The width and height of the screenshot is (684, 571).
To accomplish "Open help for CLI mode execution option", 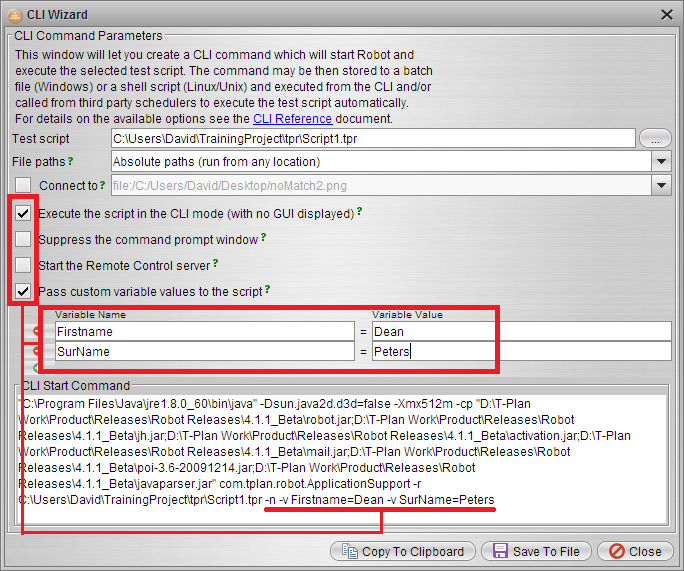I will 360,212.
